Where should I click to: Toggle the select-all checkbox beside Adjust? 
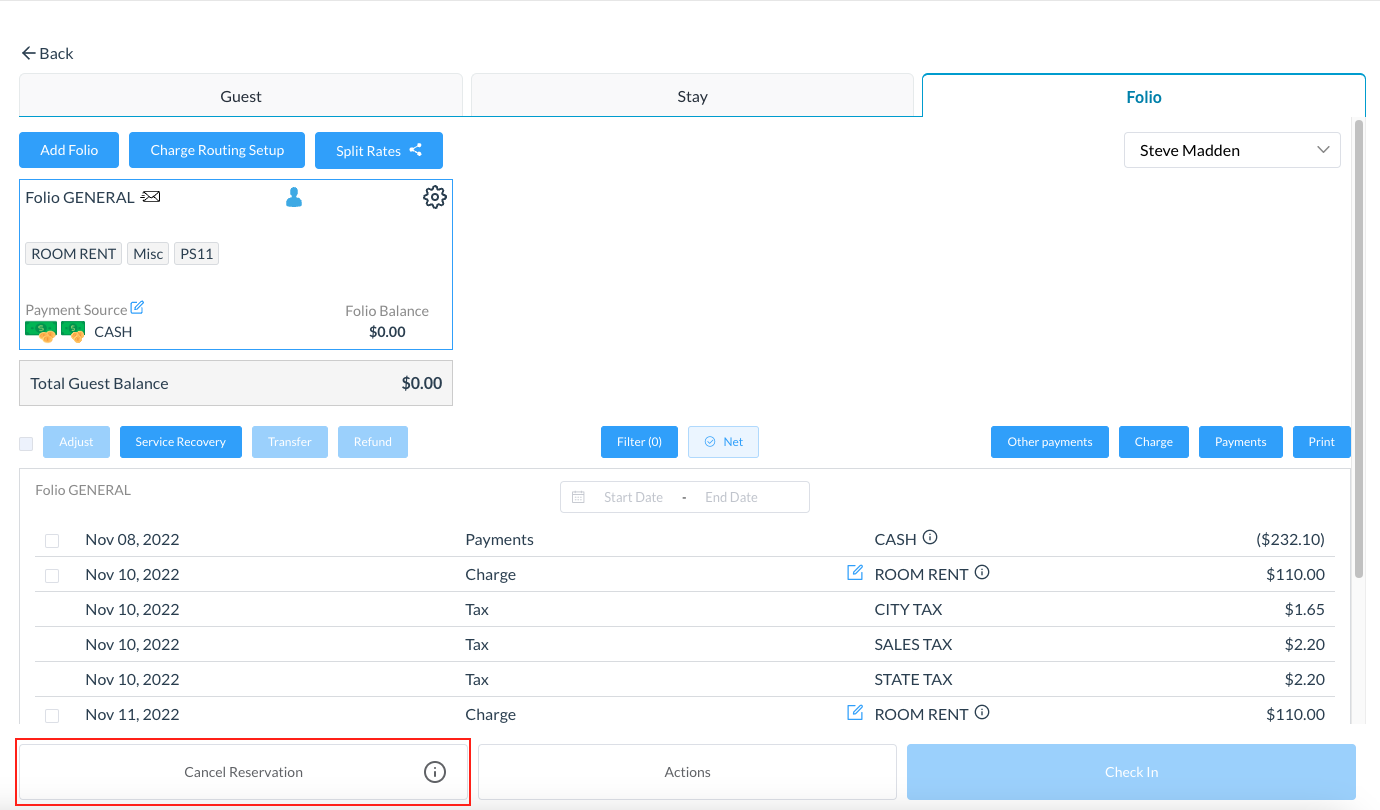[x=26, y=443]
